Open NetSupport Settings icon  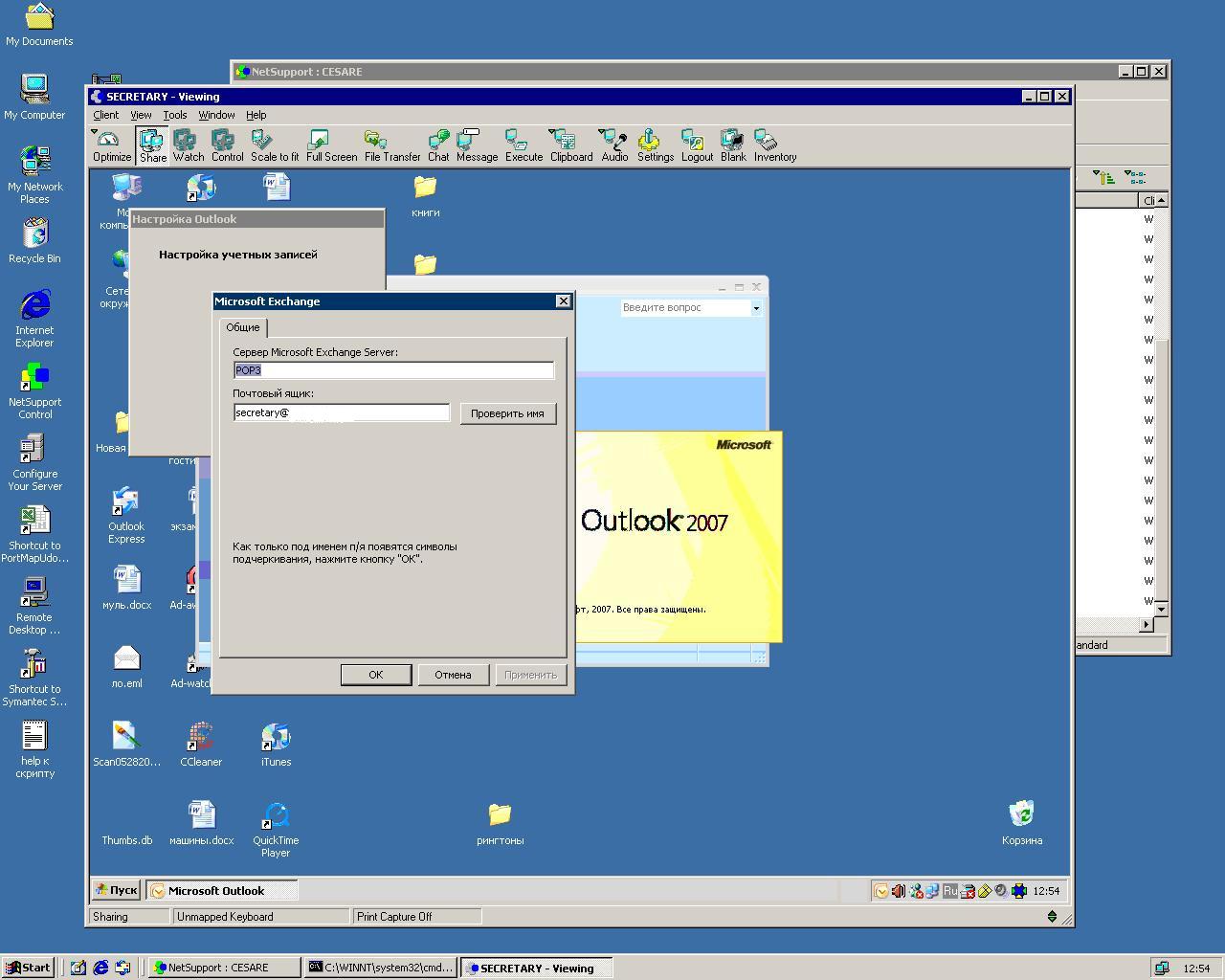[655, 145]
